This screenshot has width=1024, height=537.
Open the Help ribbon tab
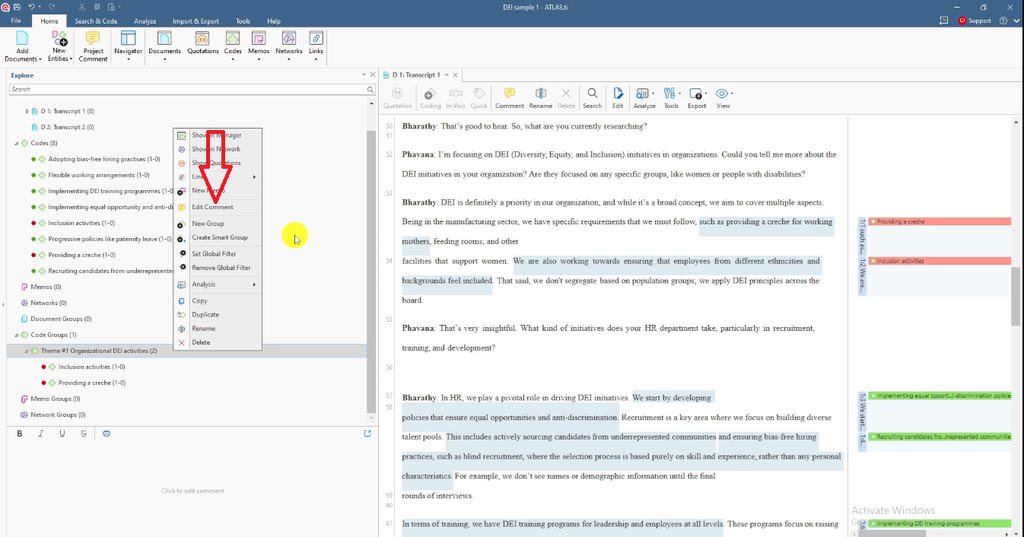[x=274, y=21]
